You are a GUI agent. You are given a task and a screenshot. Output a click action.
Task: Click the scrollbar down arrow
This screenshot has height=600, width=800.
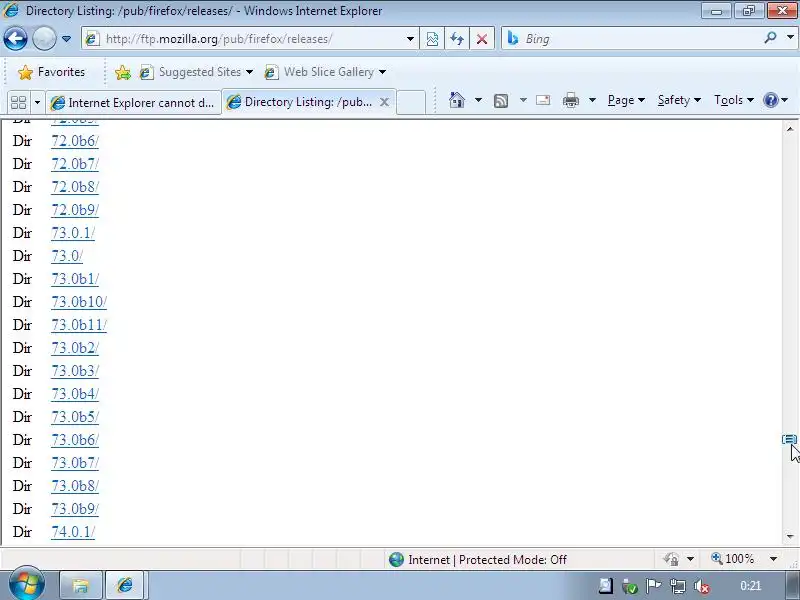tap(790, 536)
